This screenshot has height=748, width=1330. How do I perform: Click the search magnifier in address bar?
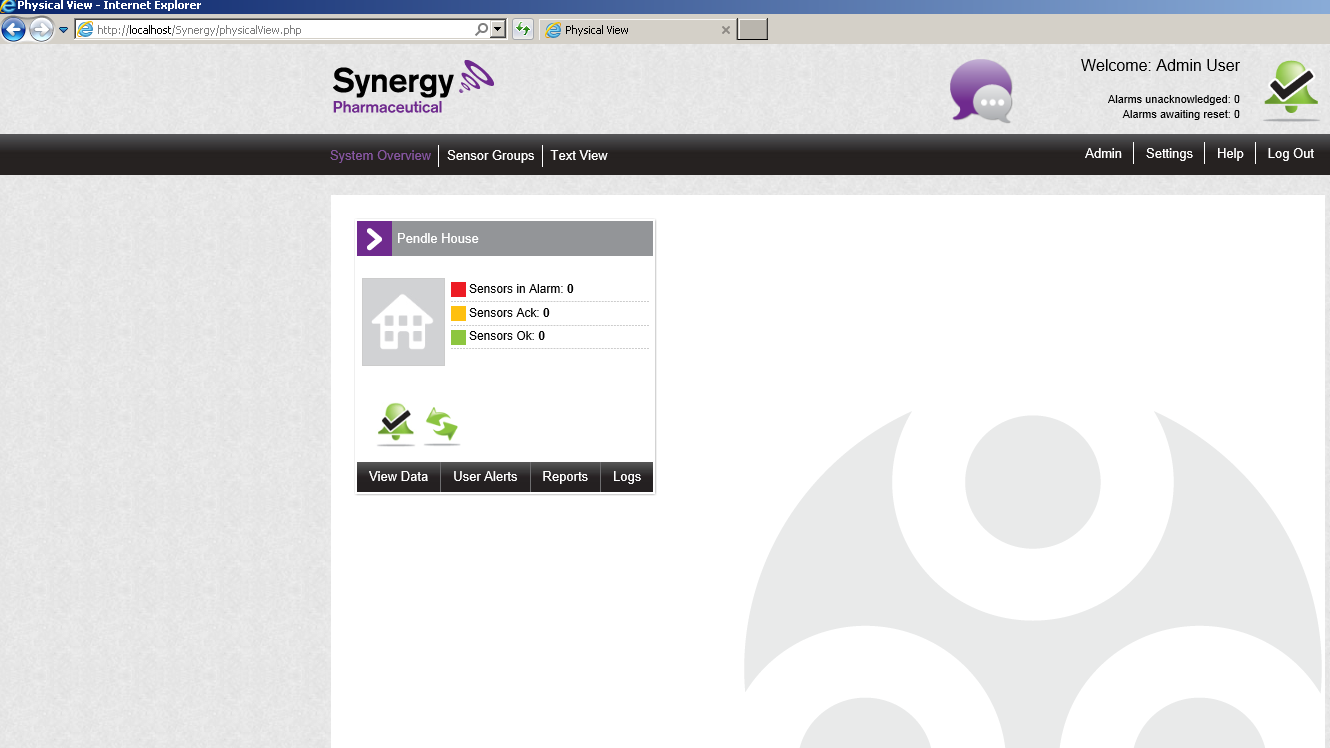tap(482, 29)
